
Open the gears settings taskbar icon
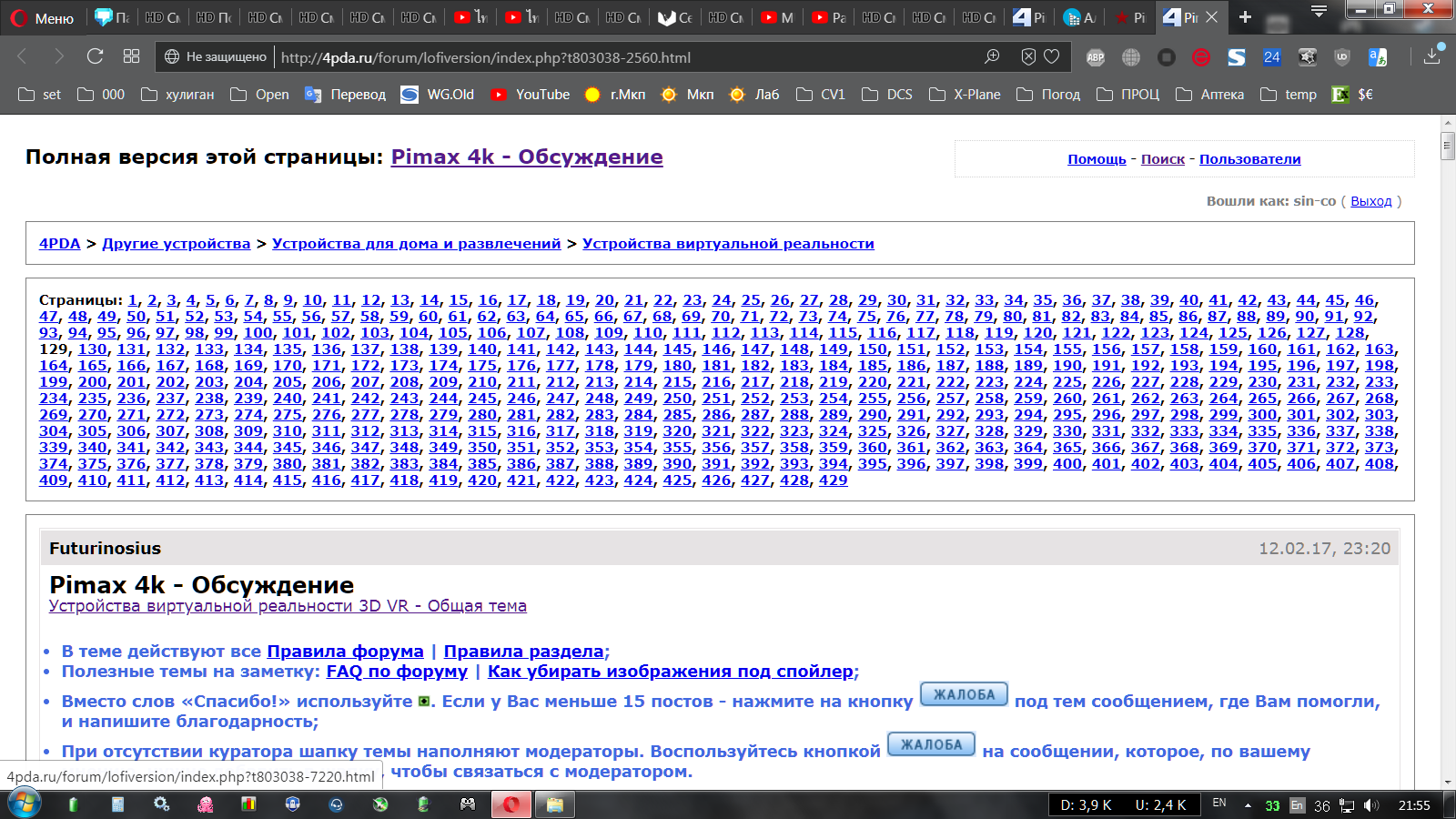(x=161, y=804)
